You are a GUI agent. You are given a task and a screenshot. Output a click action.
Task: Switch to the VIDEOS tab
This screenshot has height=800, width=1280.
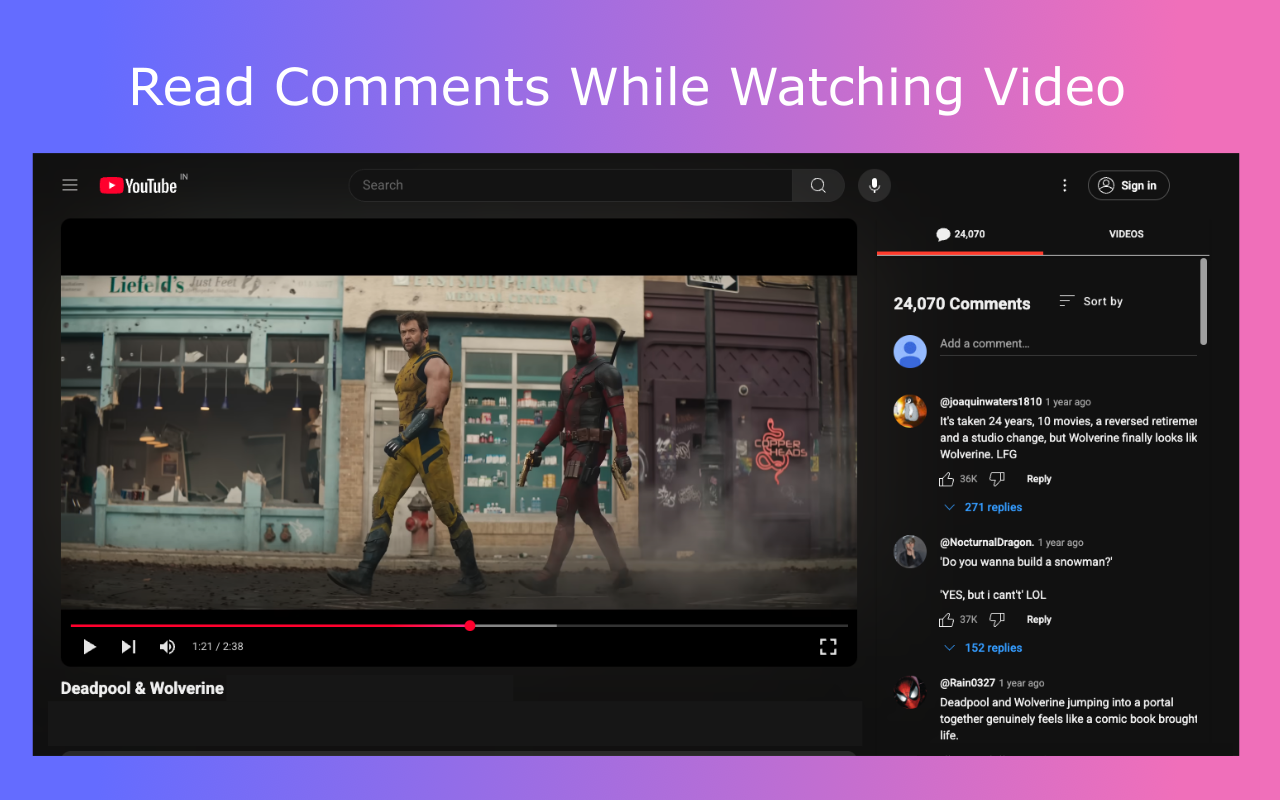1126,234
